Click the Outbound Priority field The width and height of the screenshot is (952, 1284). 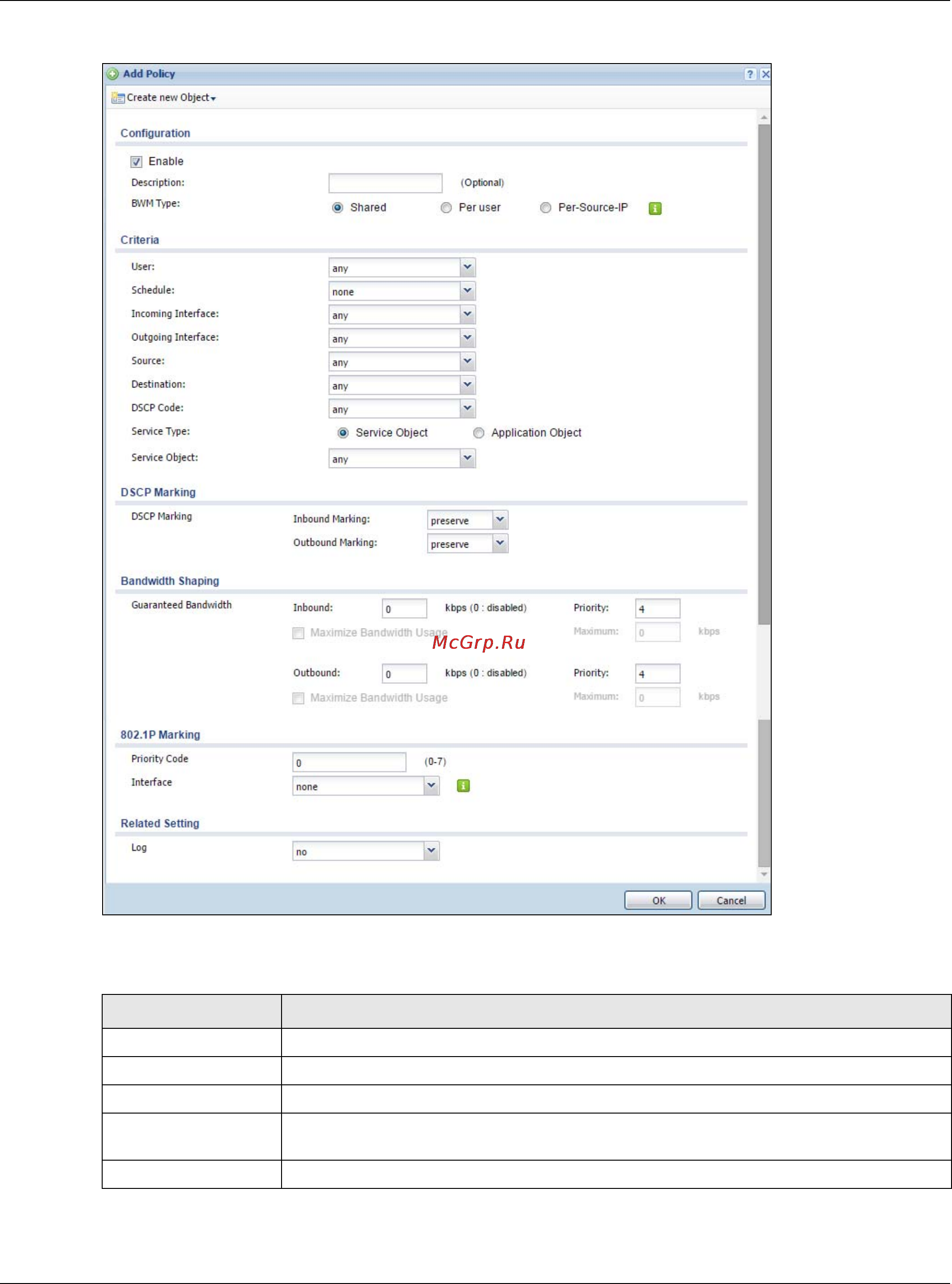click(x=658, y=674)
